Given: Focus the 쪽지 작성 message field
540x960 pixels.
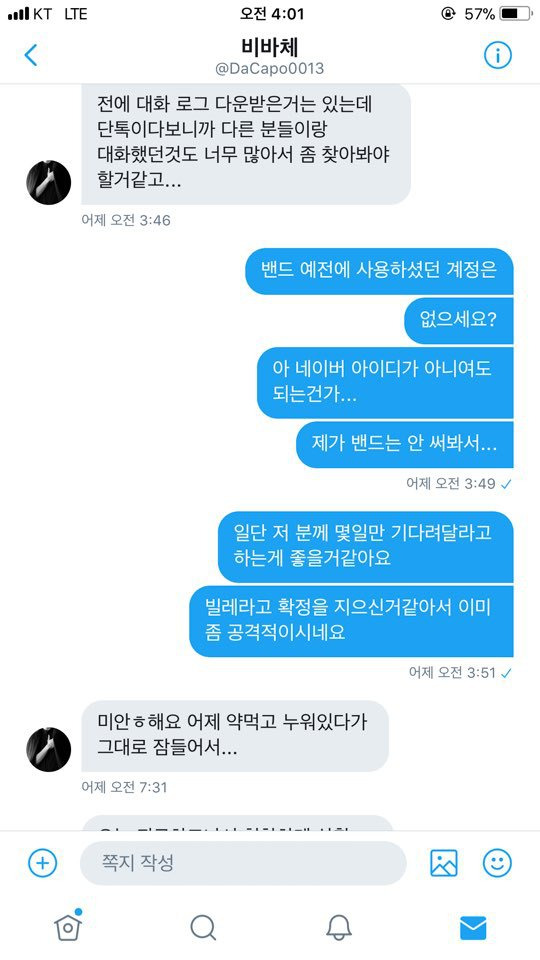Looking at the screenshot, I should (x=243, y=863).
